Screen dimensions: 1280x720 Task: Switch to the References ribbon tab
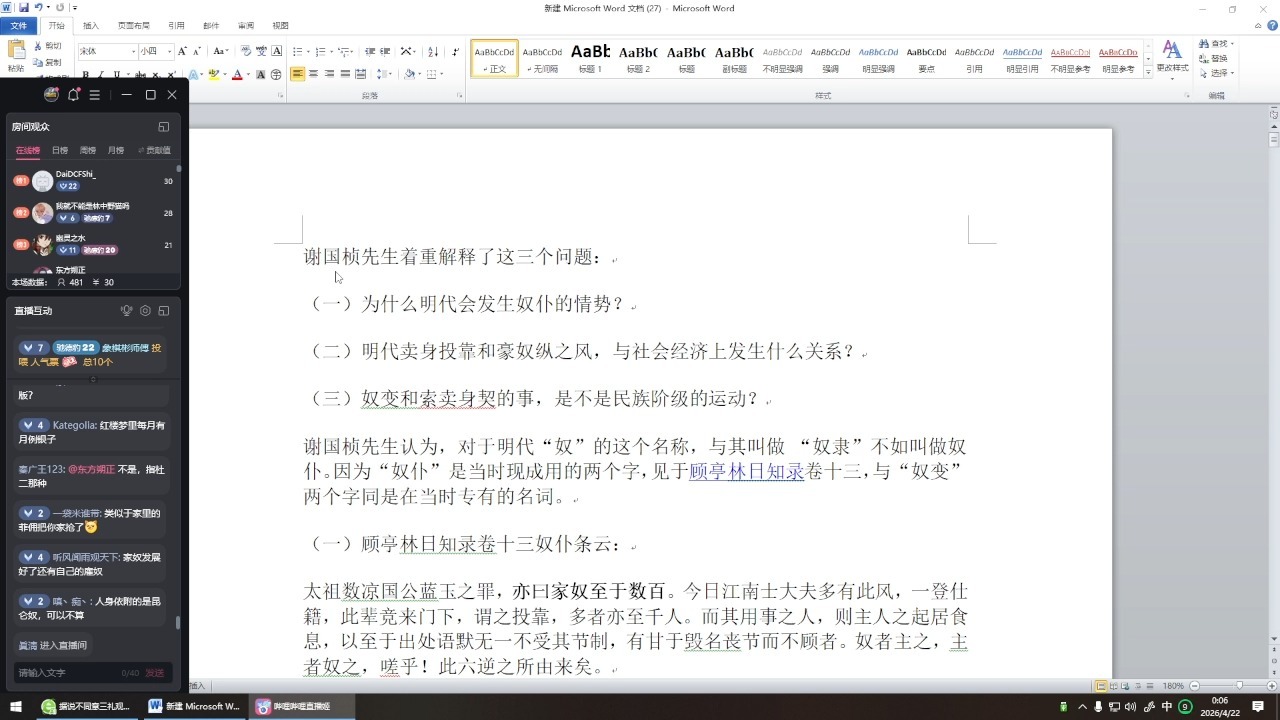point(176,26)
